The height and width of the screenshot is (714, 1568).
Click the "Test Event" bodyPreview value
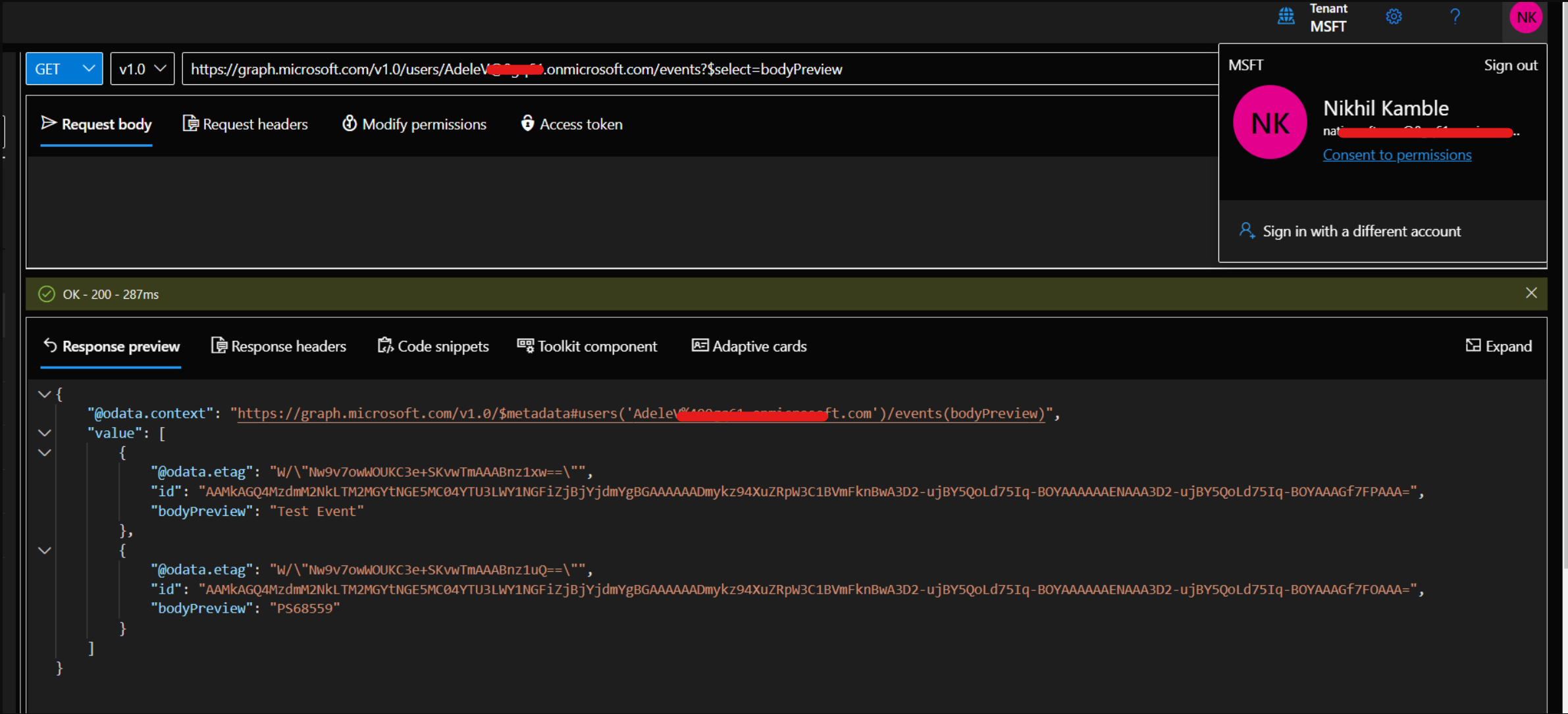317,511
